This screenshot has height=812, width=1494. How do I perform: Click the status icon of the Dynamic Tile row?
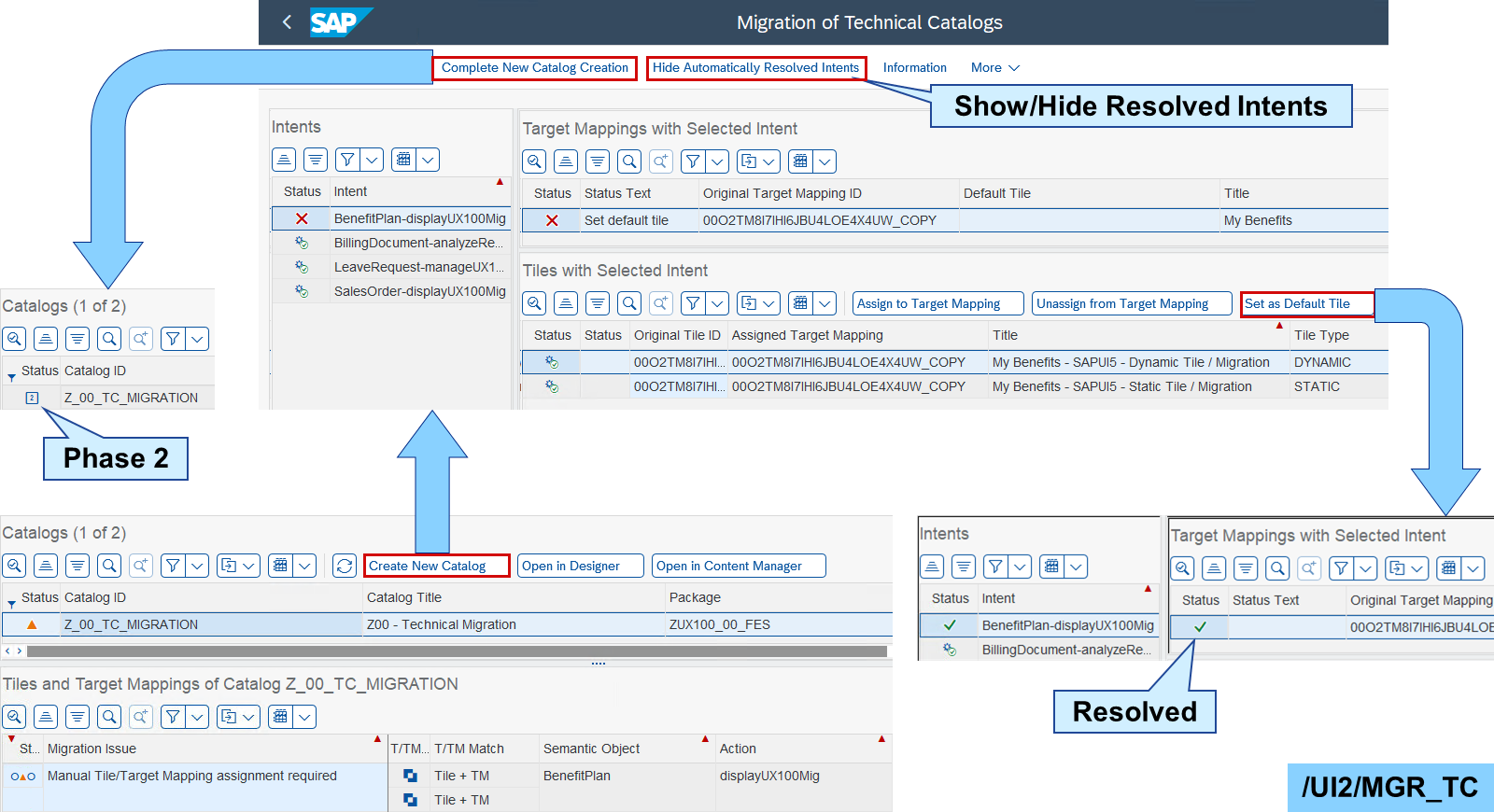(552, 362)
